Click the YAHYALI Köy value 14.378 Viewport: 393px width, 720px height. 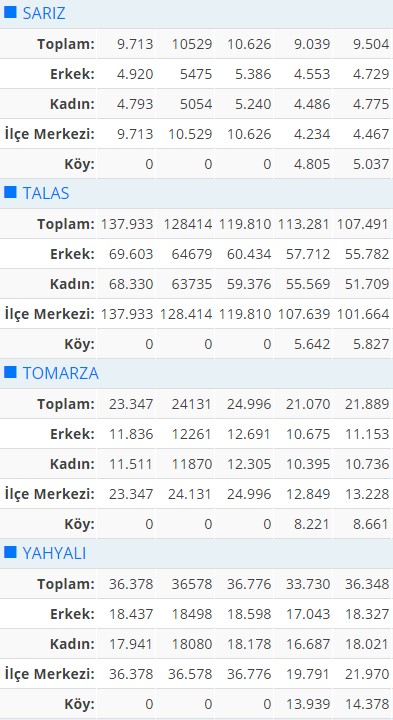(x=367, y=704)
